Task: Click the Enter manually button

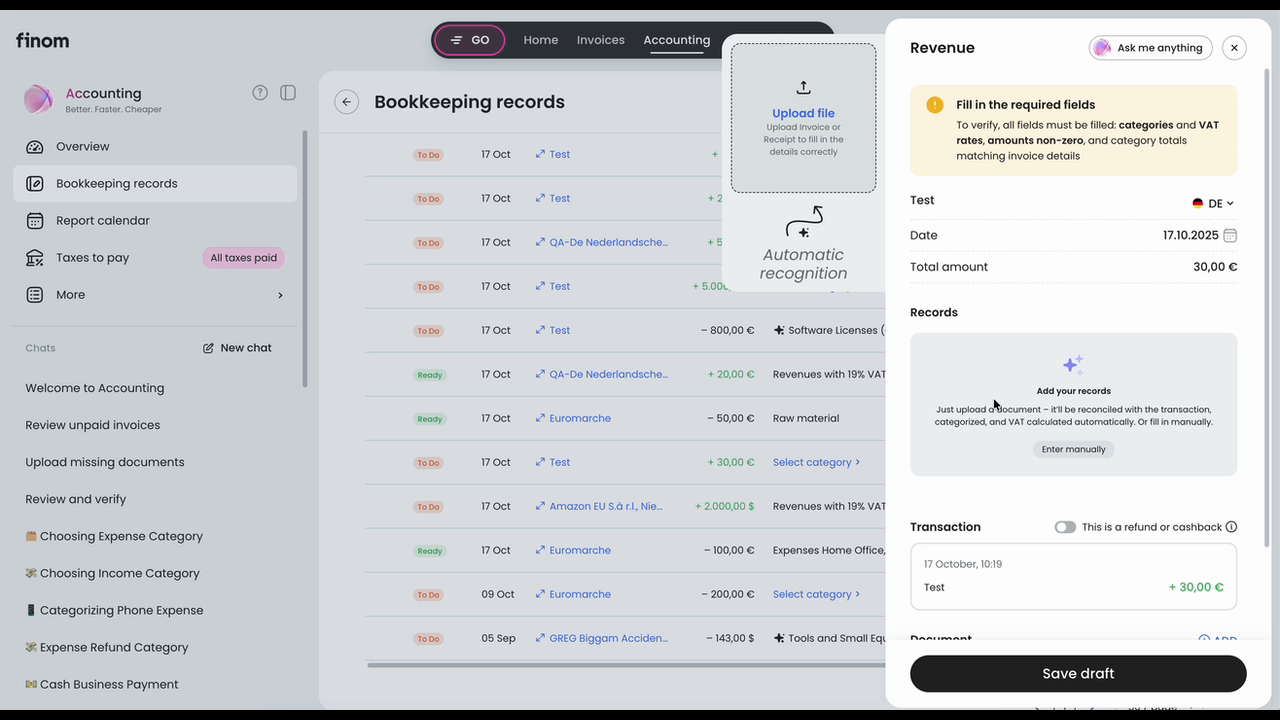Action: pos(1073,450)
